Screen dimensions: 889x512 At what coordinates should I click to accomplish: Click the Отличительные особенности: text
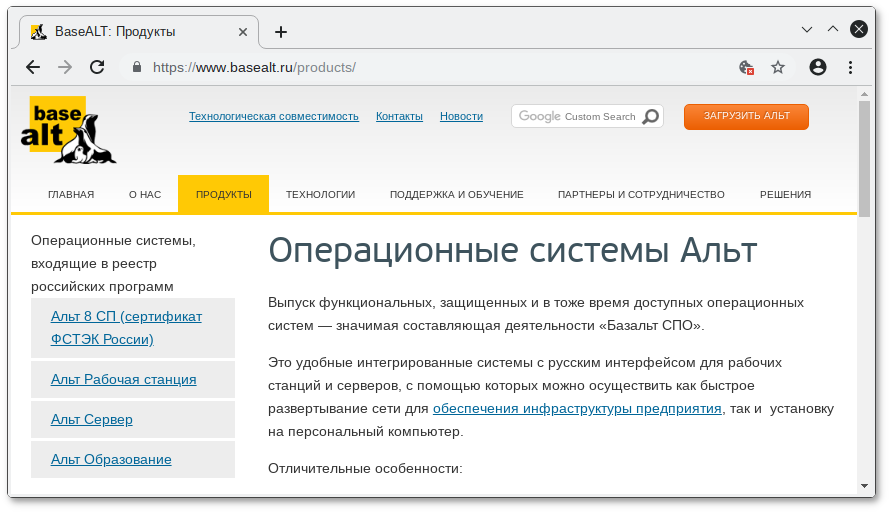tap(365, 468)
